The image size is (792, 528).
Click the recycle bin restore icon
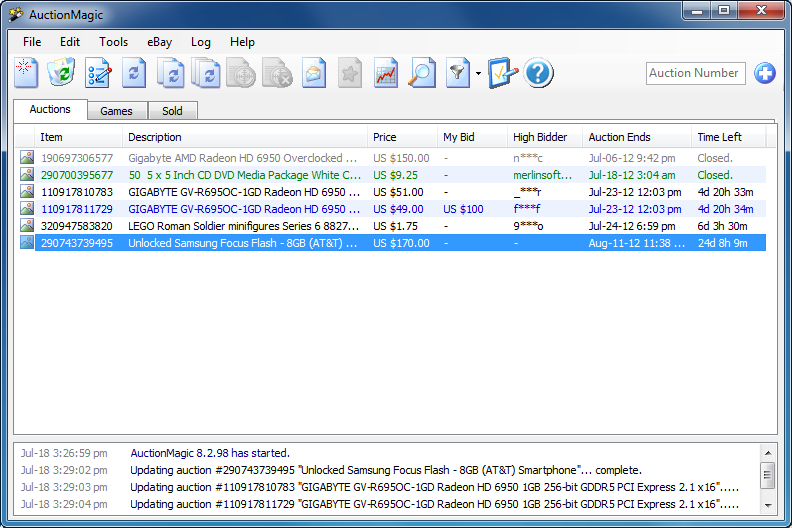tap(61, 73)
